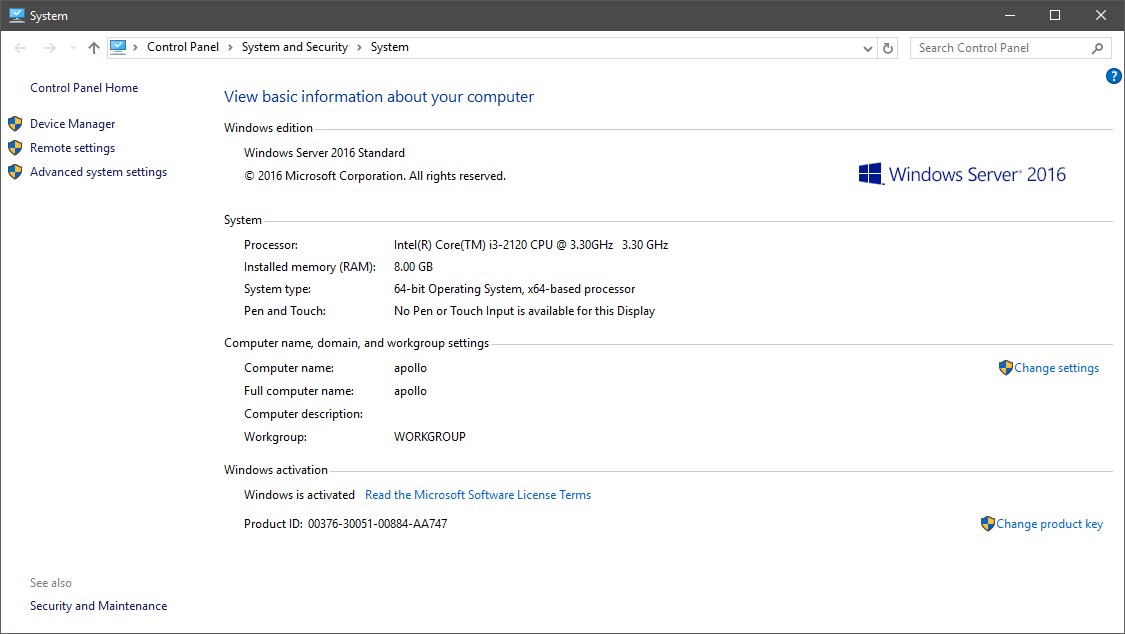The width and height of the screenshot is (1125, 634).
Task: Click the shield icon beside Change settings
Action: [1005, 368]
